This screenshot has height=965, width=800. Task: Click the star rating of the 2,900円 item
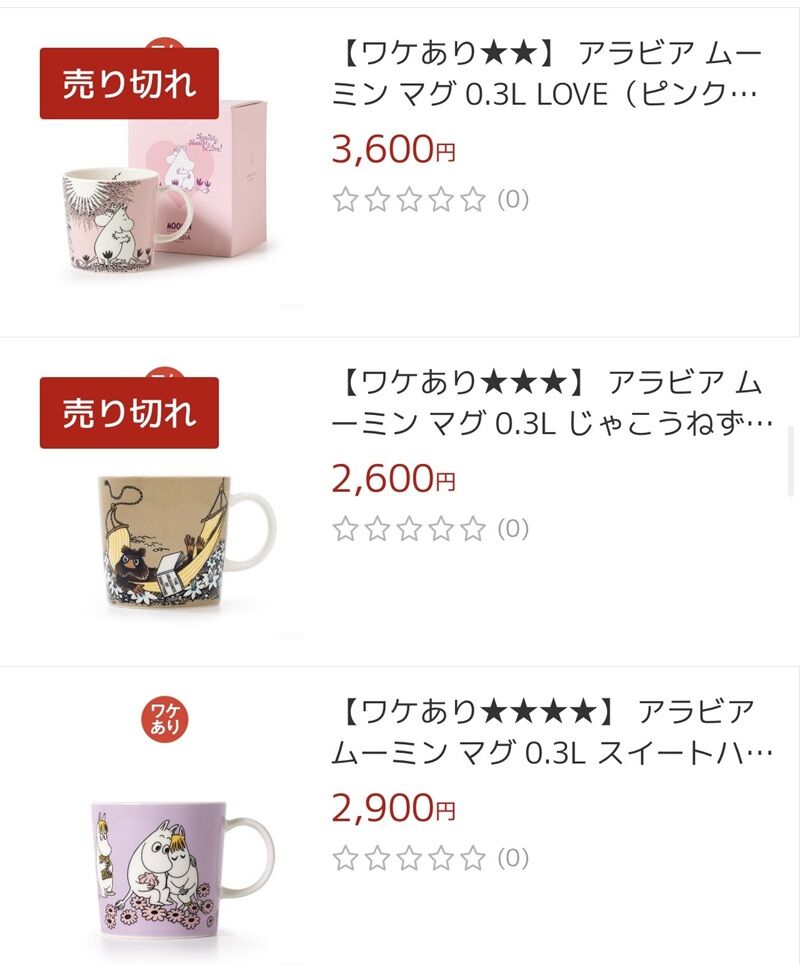point(409,858)
